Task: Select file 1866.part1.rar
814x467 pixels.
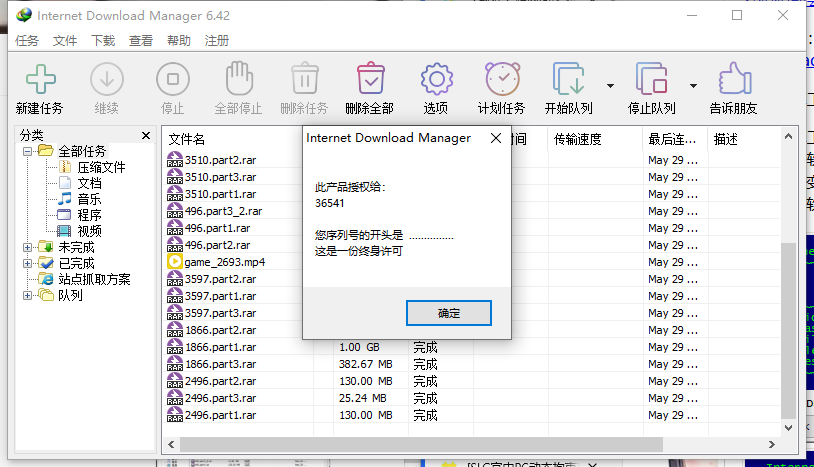Action: click(220, 347)
